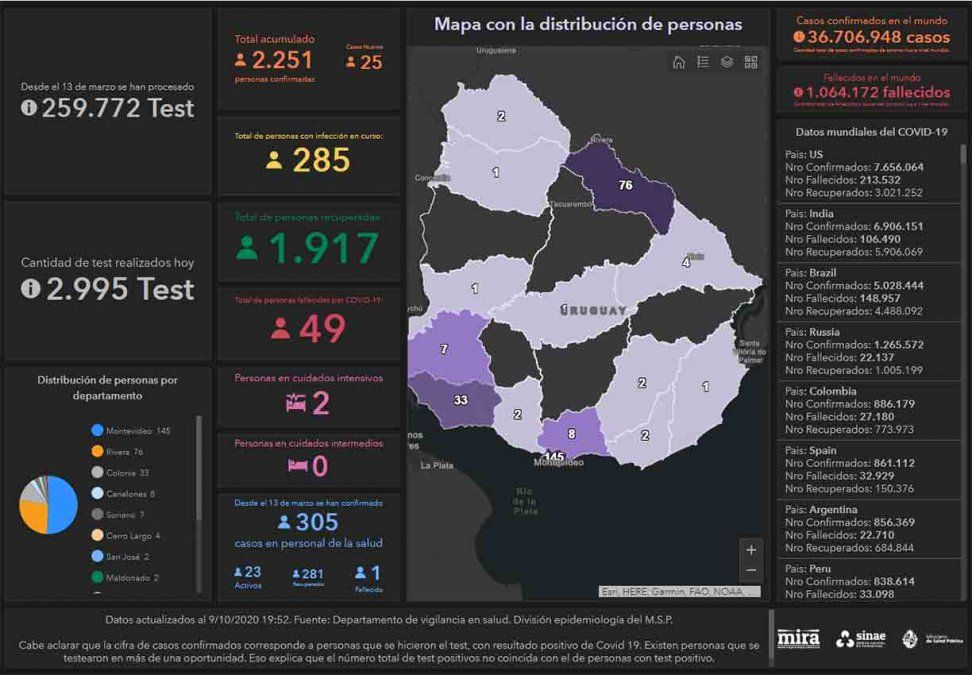972x675 pixels.
Task: Click info icon beside 2.995 Test
Action: (x=29, y=289)
